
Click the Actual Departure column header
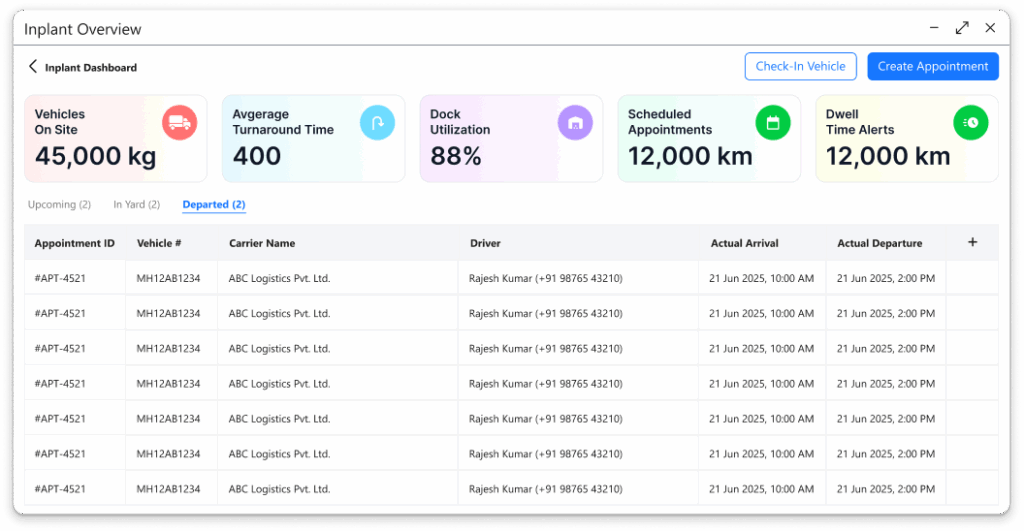[x=879, y=243]
